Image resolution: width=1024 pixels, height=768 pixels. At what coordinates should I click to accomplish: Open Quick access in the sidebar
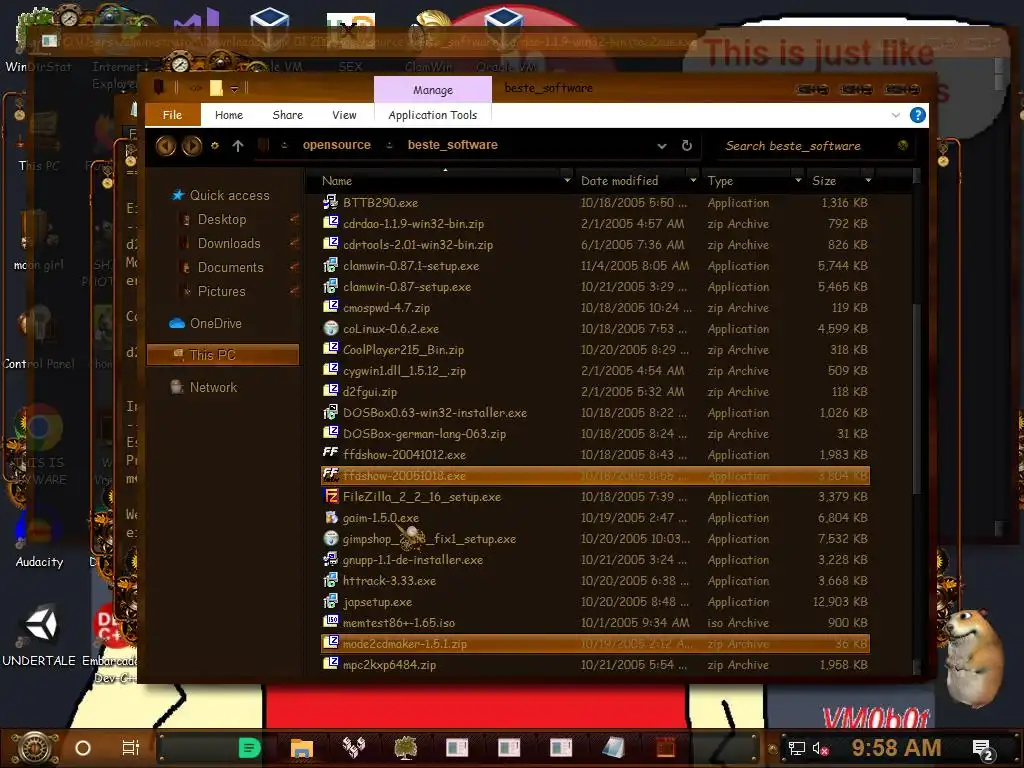[222, 195]
